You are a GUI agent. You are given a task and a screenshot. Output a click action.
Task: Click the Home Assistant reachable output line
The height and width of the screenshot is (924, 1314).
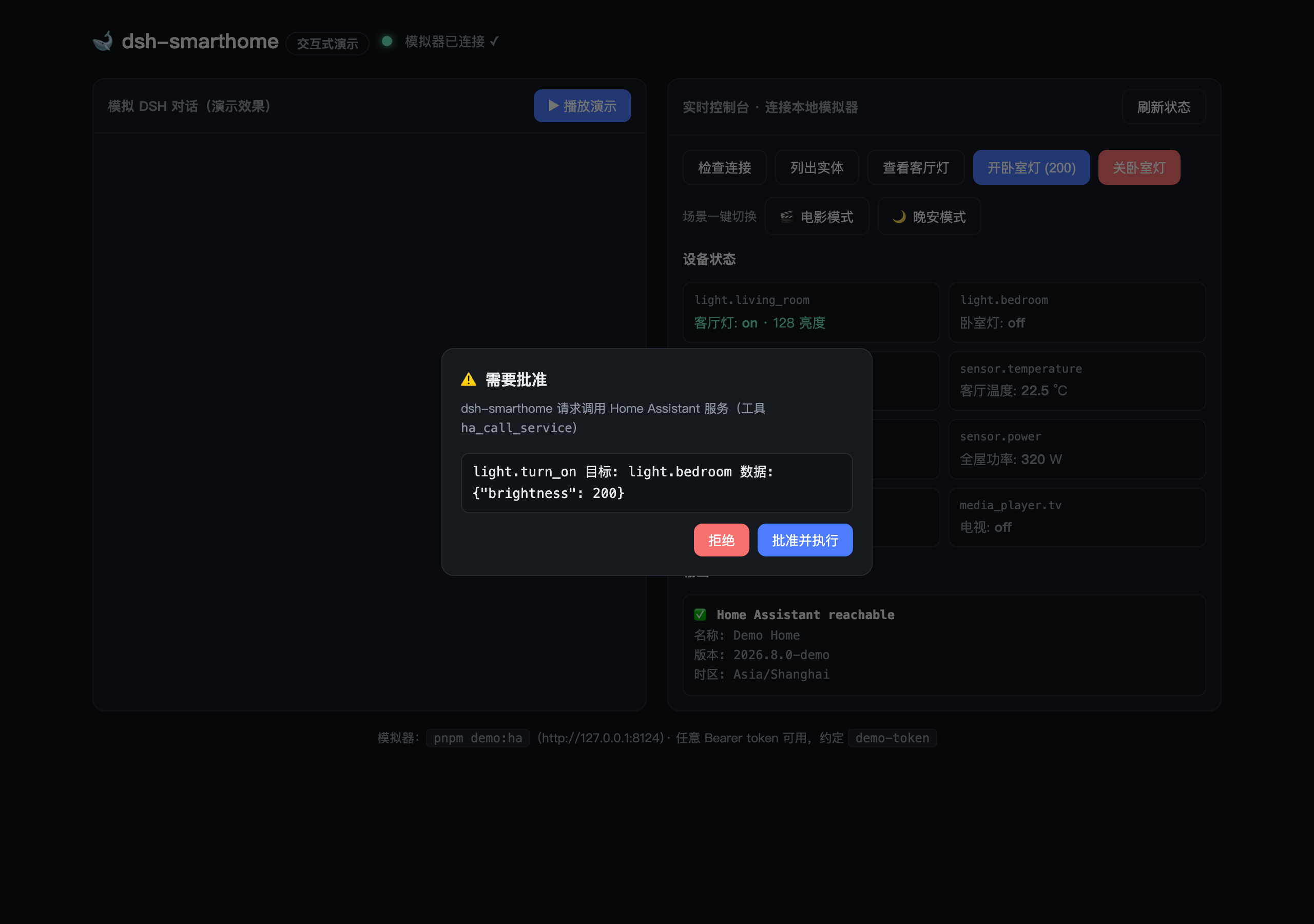805,614
